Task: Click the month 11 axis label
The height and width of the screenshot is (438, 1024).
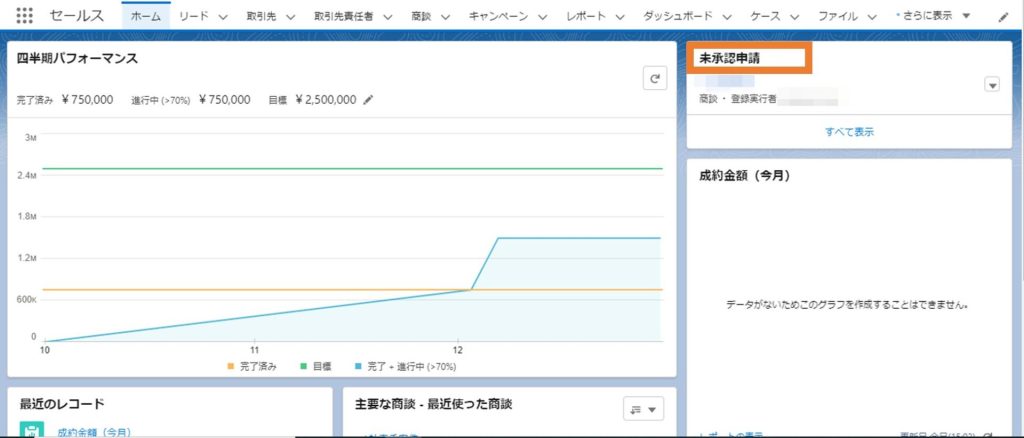Action: 255,350
